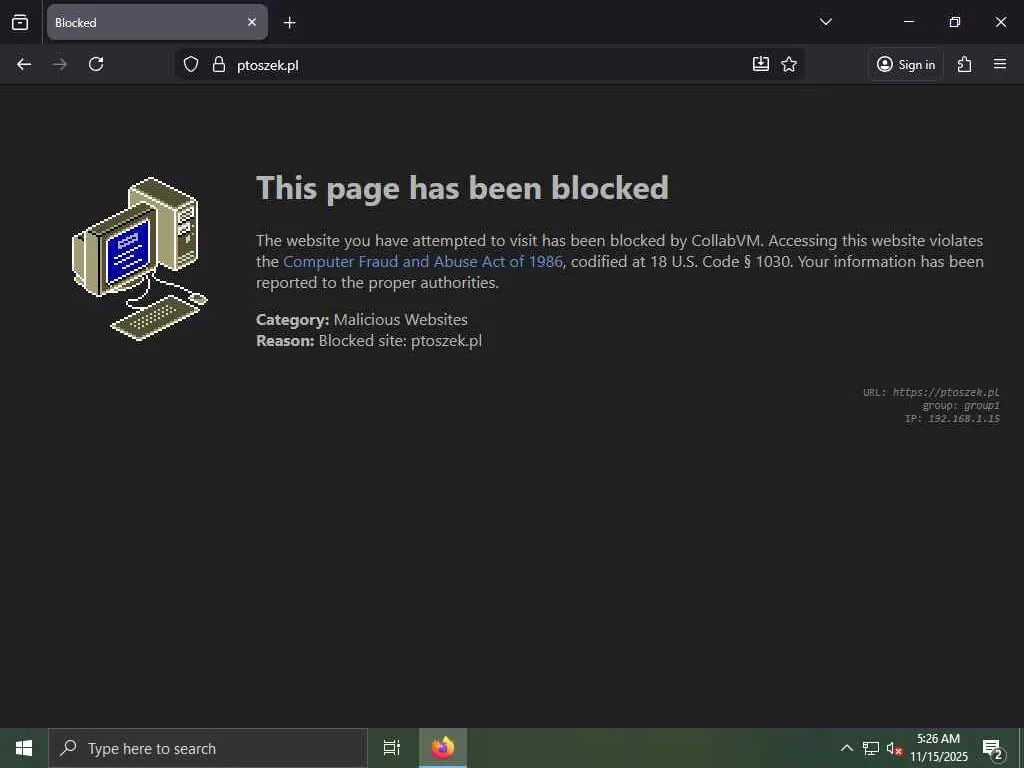Open the Action Center notifications
Viewport: 1024px width, 768px height.
coord(993,748)
